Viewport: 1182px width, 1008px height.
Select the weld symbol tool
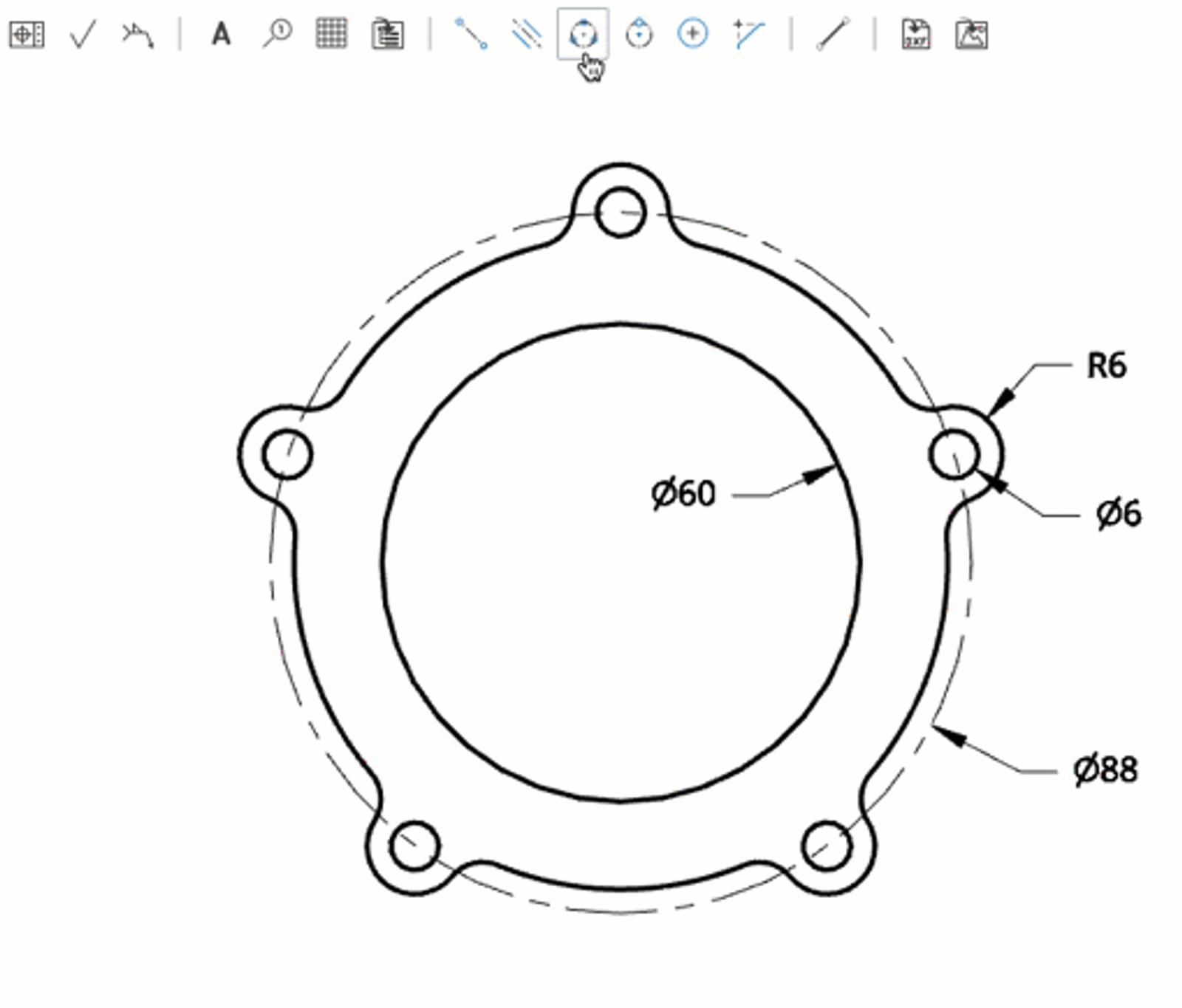click(x=137, y=34)
